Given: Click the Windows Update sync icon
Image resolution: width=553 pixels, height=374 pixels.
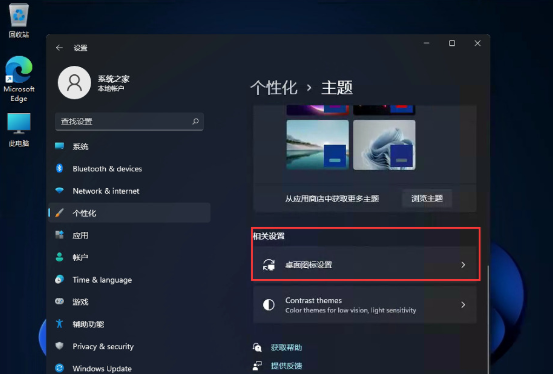Looking at the screenshot, I should coord(59,368).
